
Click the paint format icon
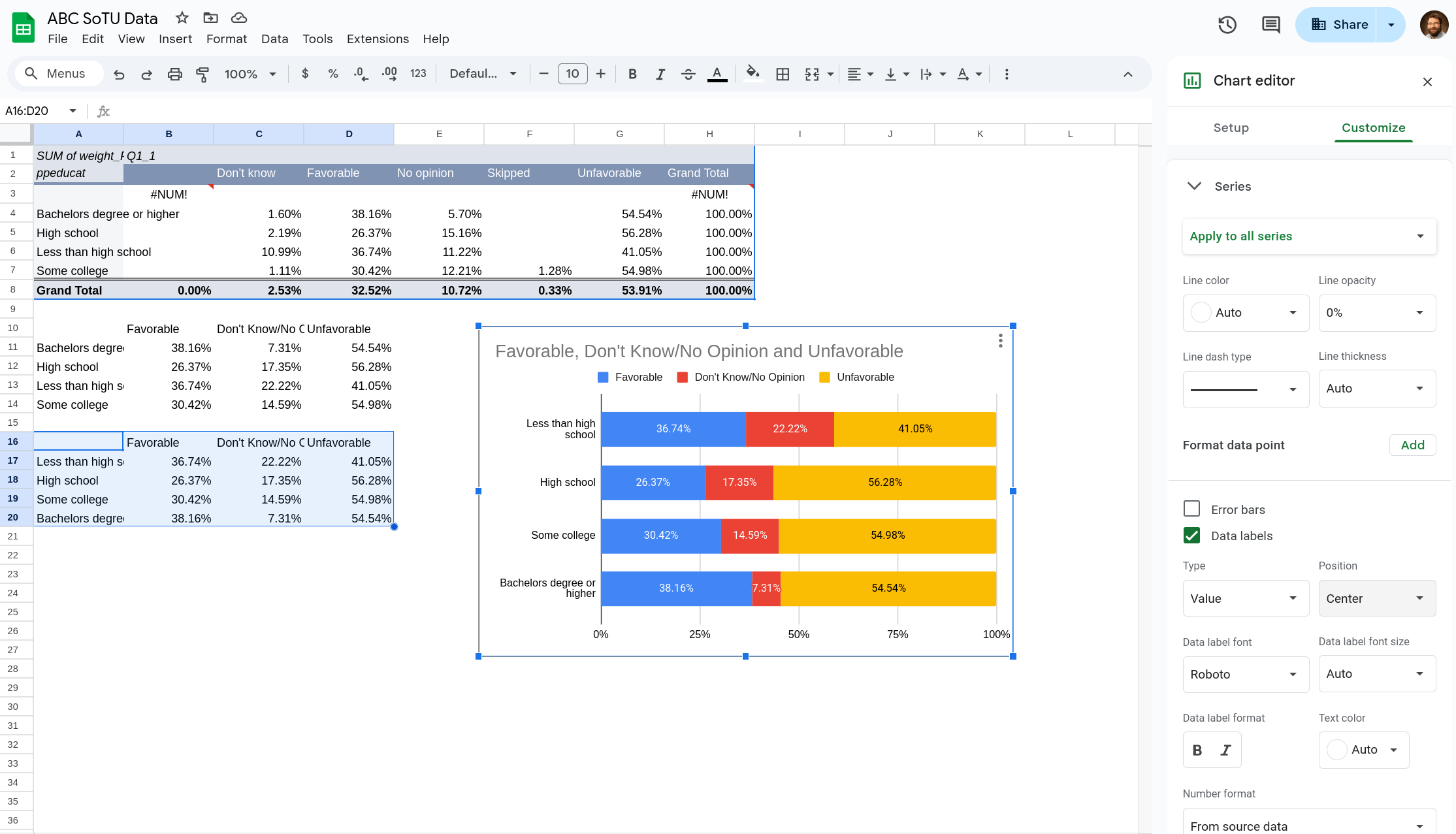pyautogui.click(x=202, y=74)
